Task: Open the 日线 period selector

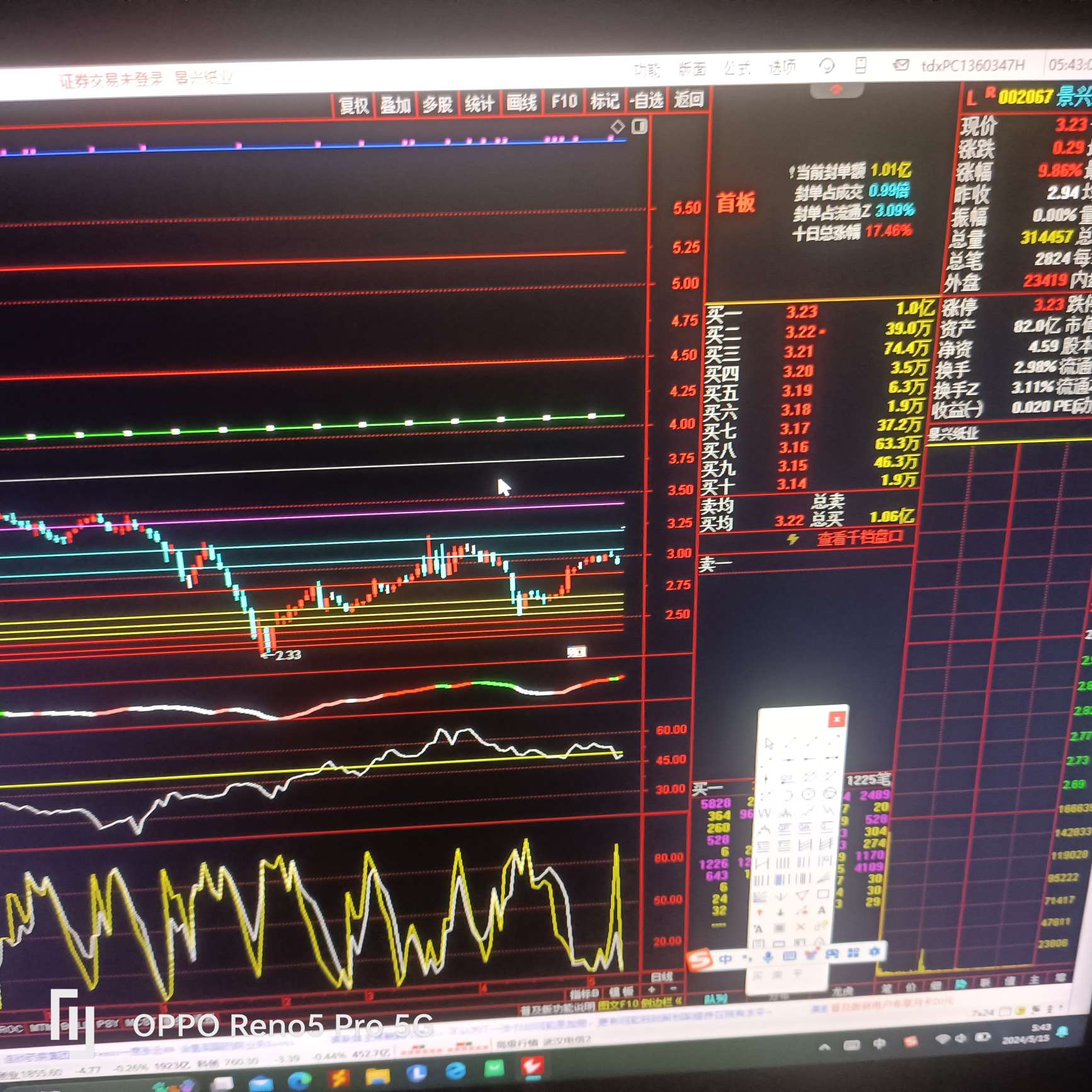Action: (x=661, y=977)
